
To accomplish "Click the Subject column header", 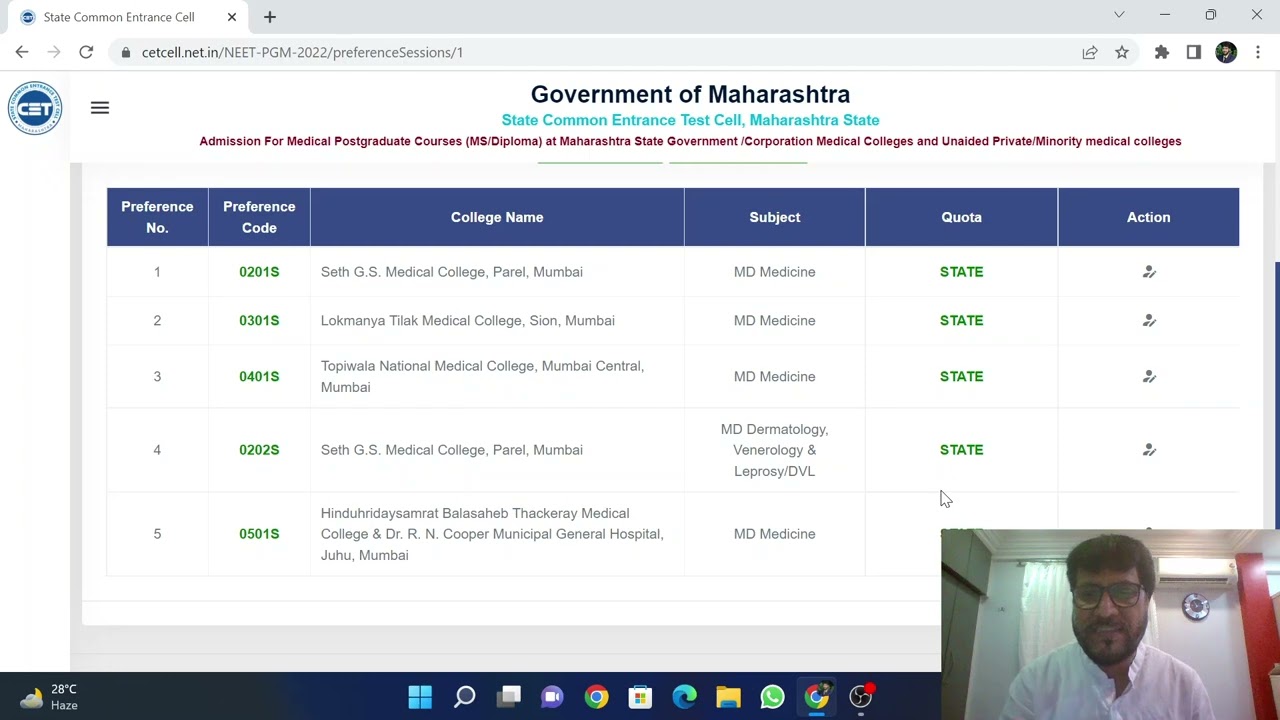I will coord(775,217).
